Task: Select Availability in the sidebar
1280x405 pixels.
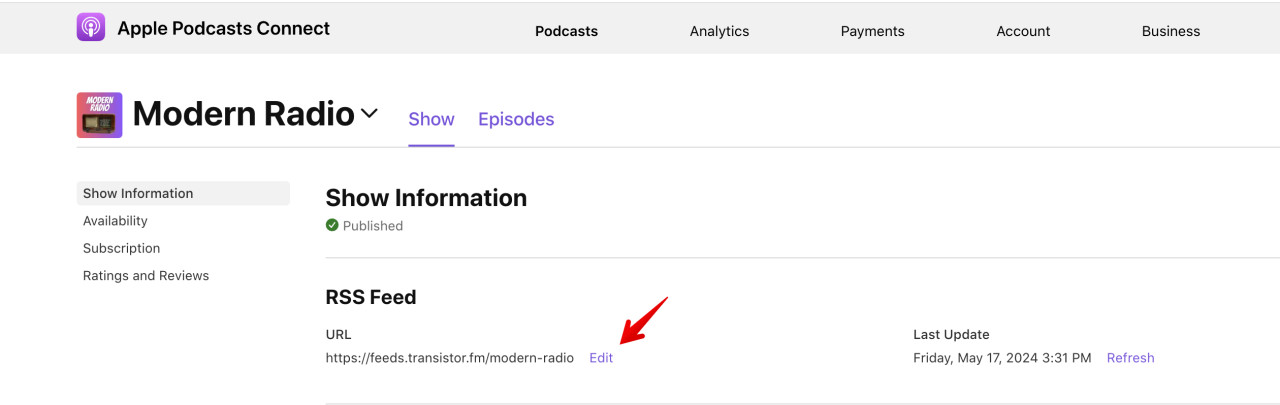Action: coord(115,221)
